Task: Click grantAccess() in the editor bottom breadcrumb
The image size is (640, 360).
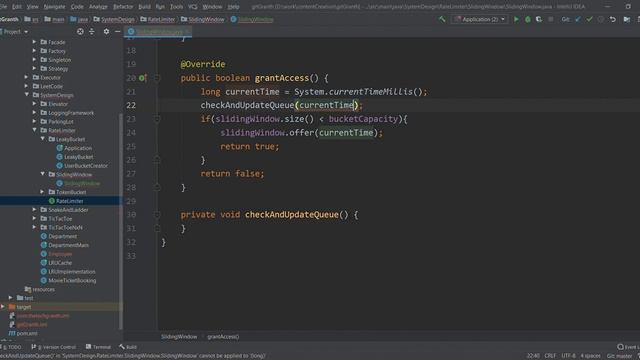Action: pos(223,337)
